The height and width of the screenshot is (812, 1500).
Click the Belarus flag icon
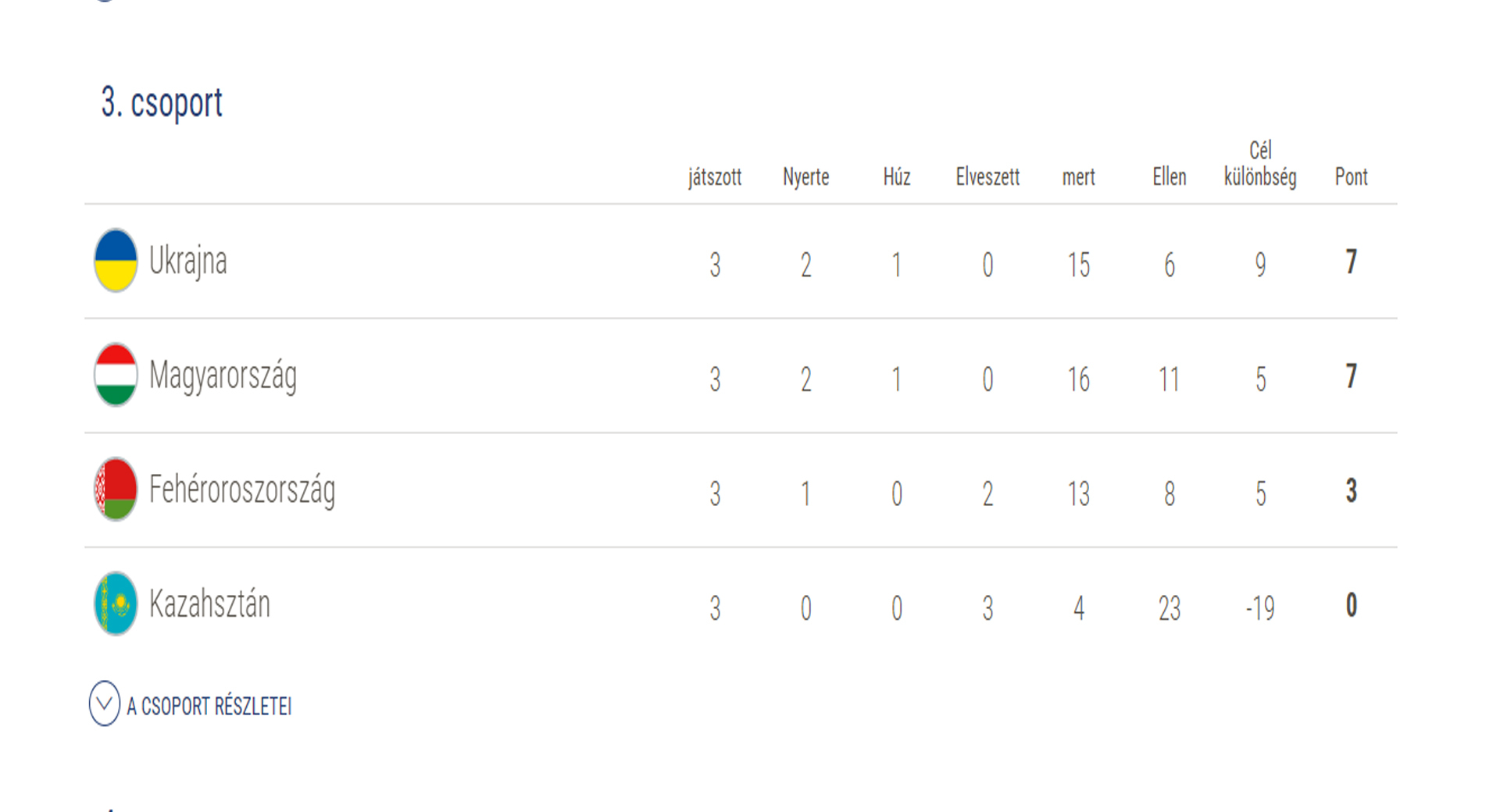pyautogui.click(x=116, y=490)
